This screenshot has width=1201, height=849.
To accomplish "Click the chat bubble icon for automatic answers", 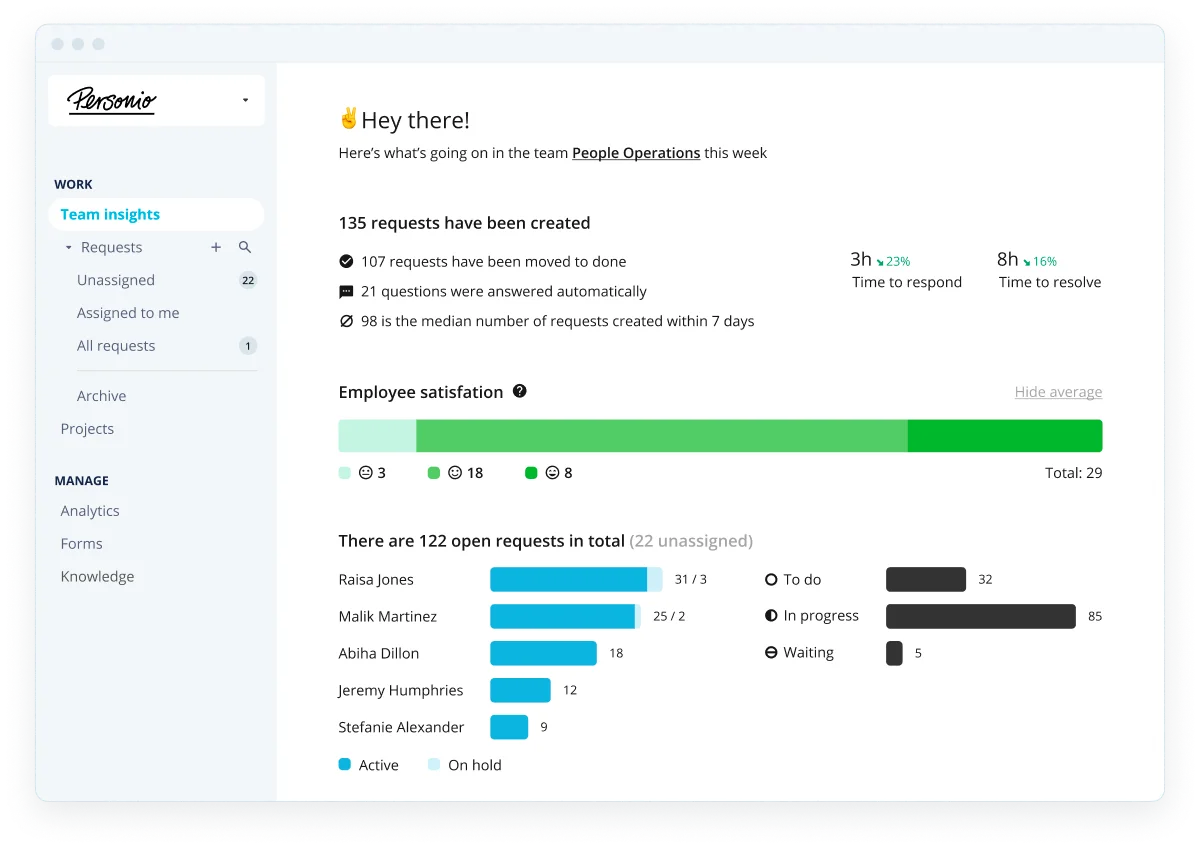I will [x=346, y=292].
